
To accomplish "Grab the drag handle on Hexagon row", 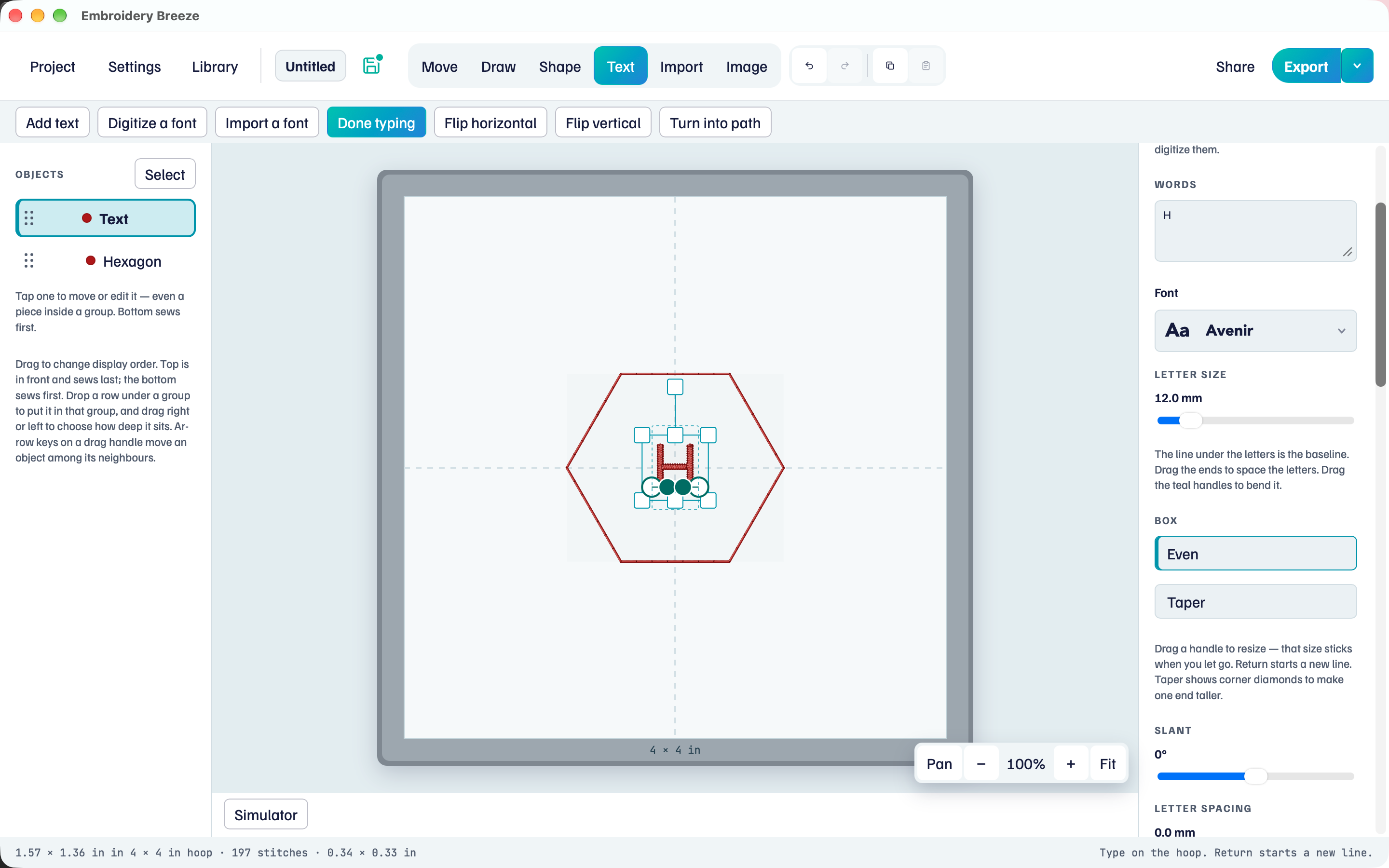I will point(29,260).
